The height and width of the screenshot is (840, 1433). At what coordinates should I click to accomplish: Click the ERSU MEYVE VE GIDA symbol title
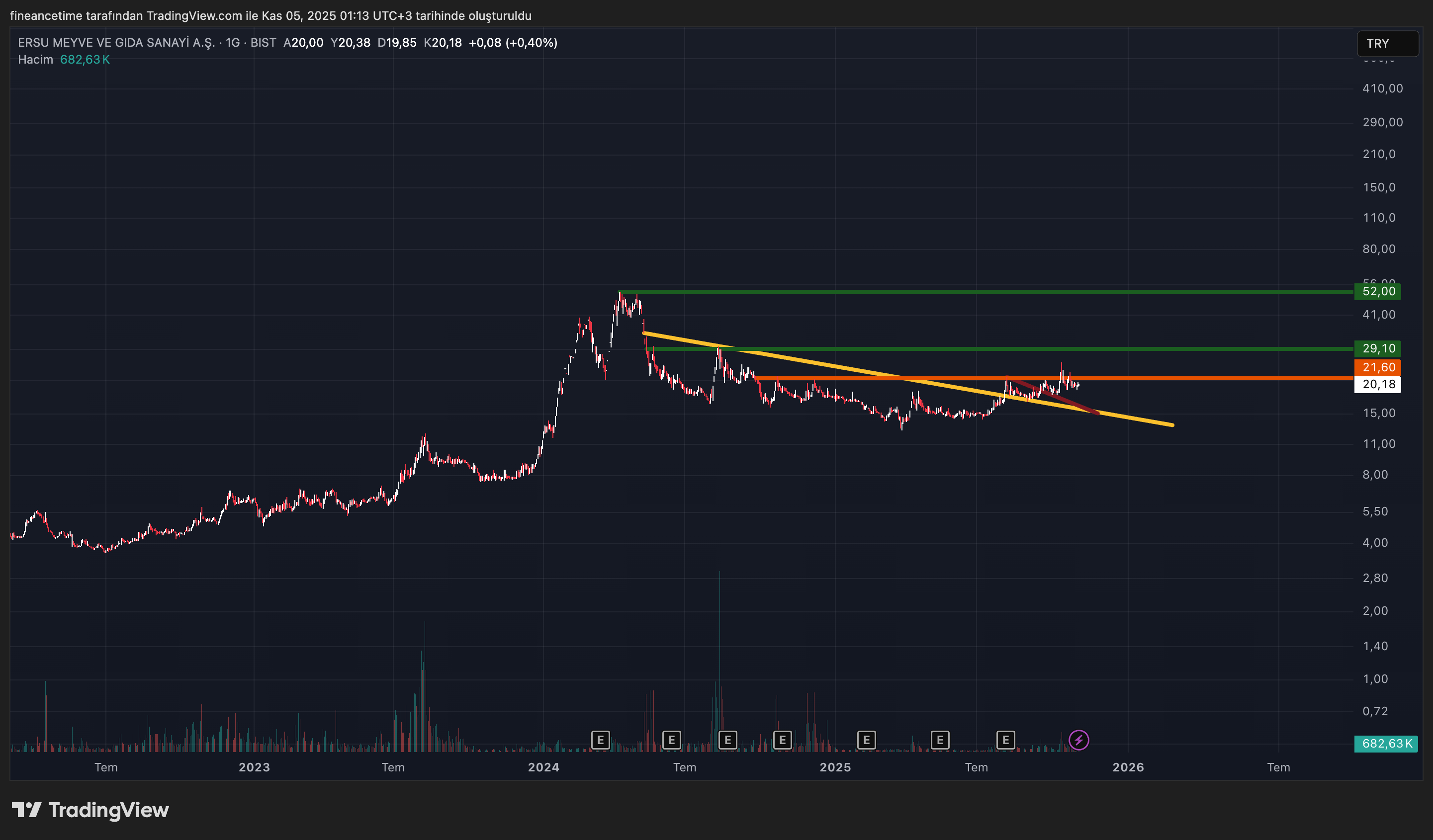(x=116, y=43)
